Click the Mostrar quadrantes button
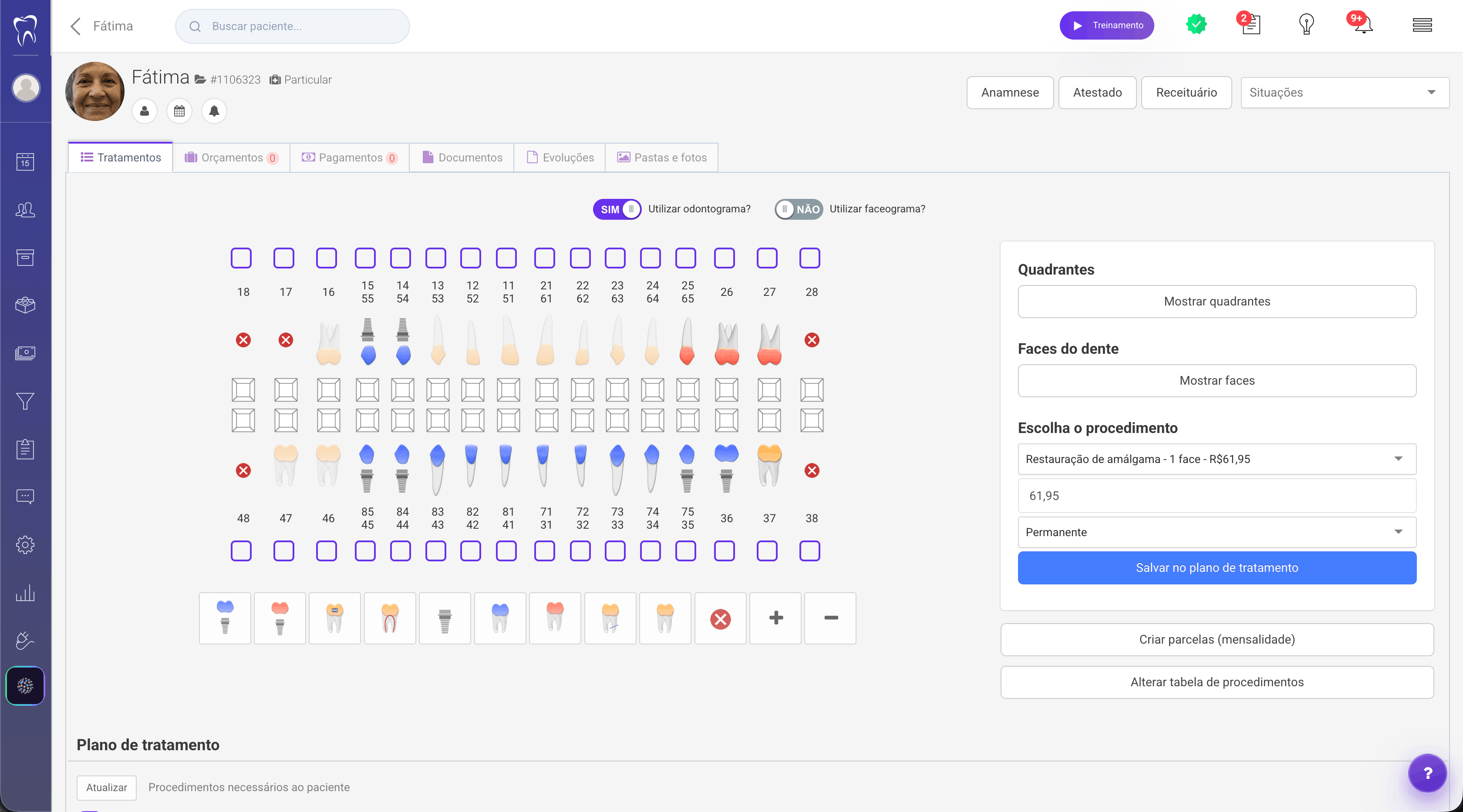The image size is (1463, 812). click(x=1217, y=301)
